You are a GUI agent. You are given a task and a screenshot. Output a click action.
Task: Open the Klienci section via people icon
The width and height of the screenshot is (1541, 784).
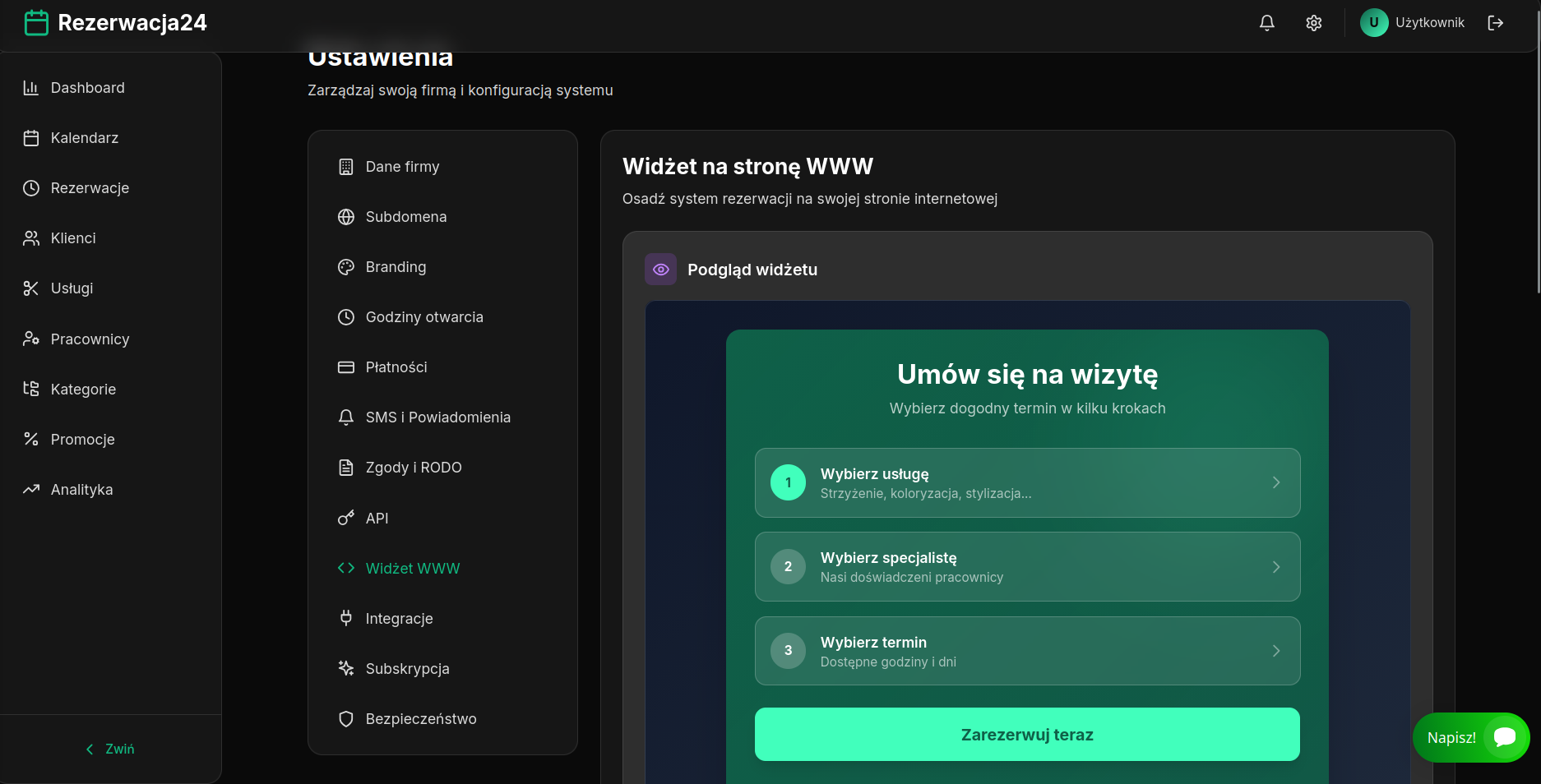coord(31,238)
